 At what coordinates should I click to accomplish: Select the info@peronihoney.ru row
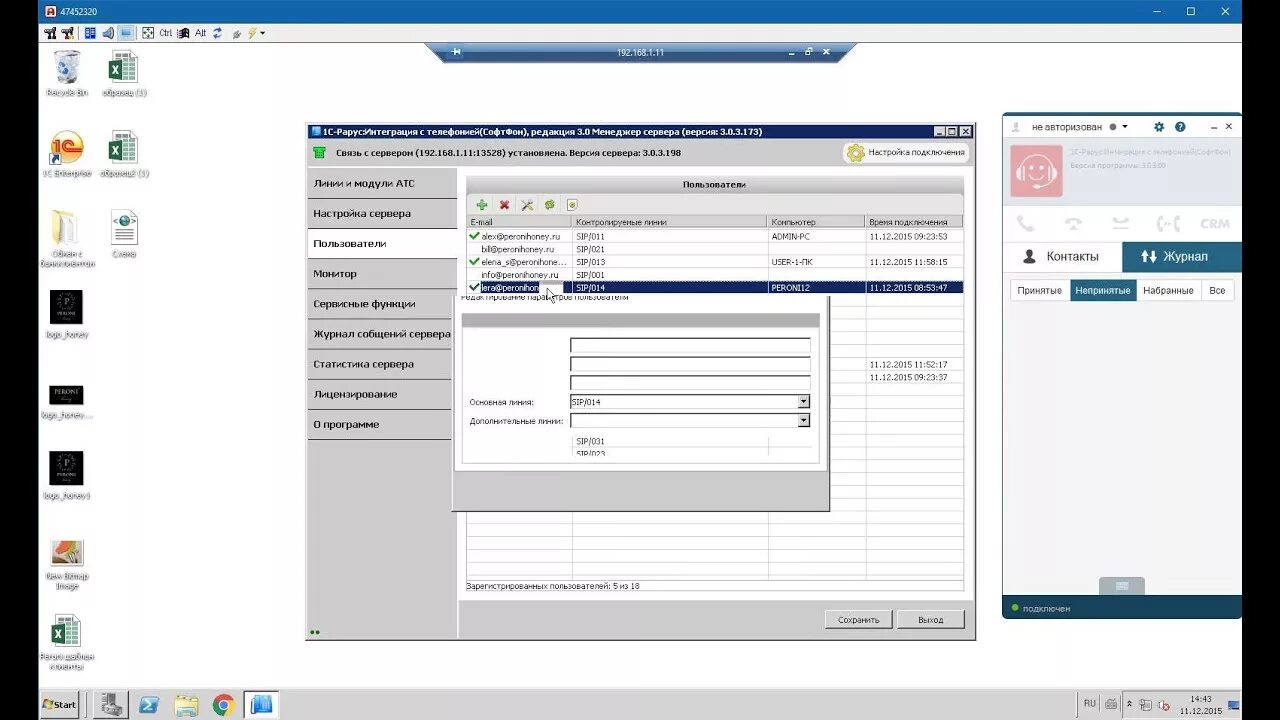[x=715, y=275]
